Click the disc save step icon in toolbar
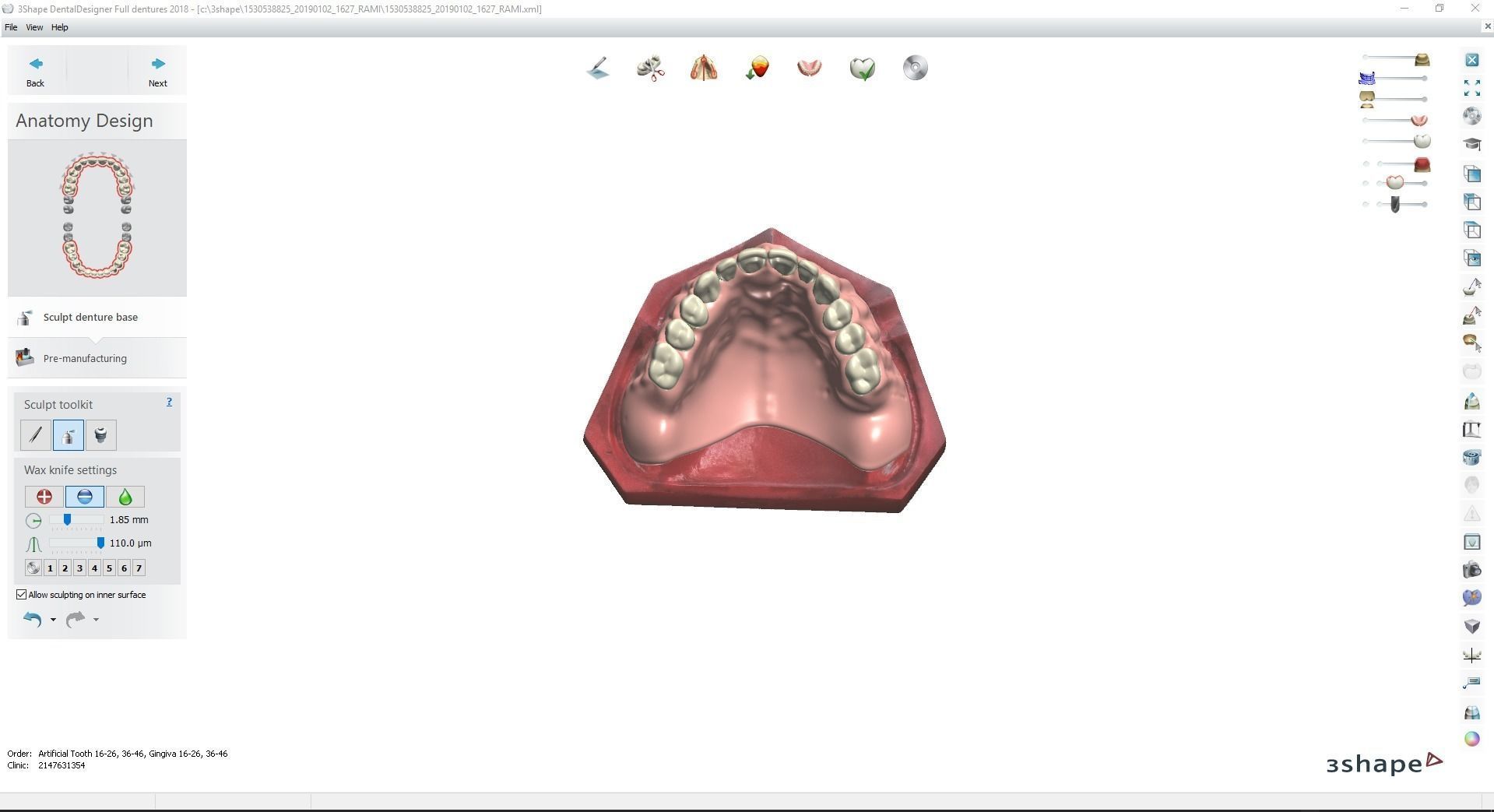 916,69
